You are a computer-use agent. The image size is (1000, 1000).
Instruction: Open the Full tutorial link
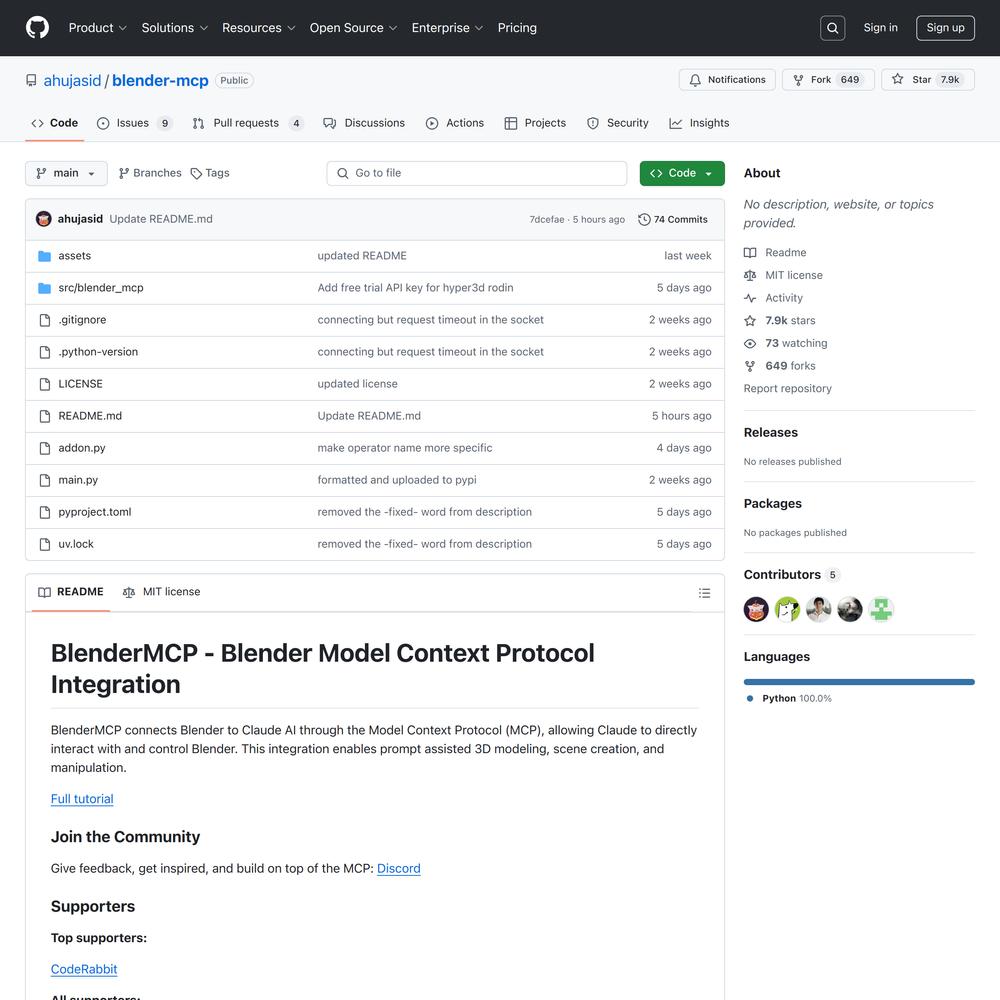coord(82,799)
